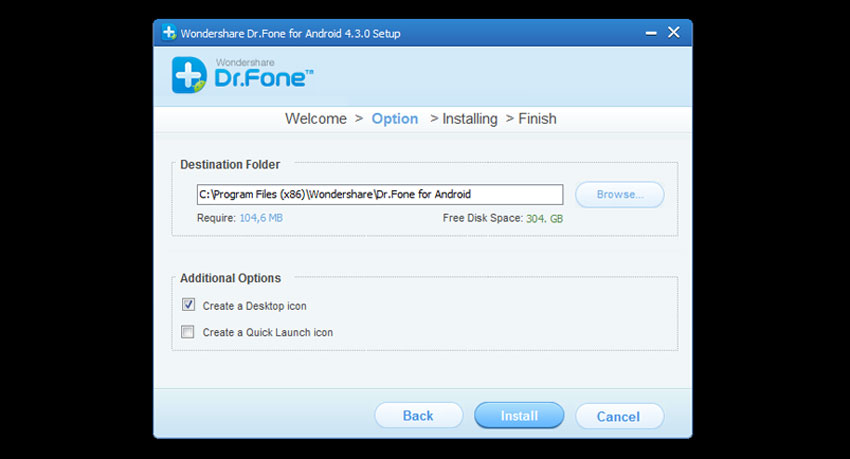Start installation with the Install button
This screenshot has height=459, width=850.
pos(519,416)
